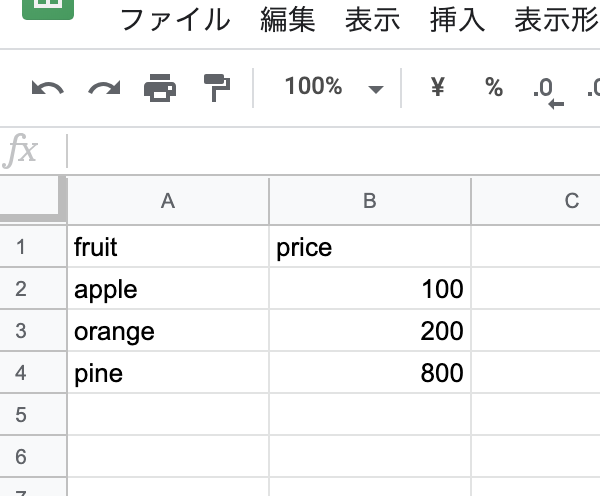Click inside the formula bar
The image size is (600, 496).
pyautogui.click(x=330, y=151)
